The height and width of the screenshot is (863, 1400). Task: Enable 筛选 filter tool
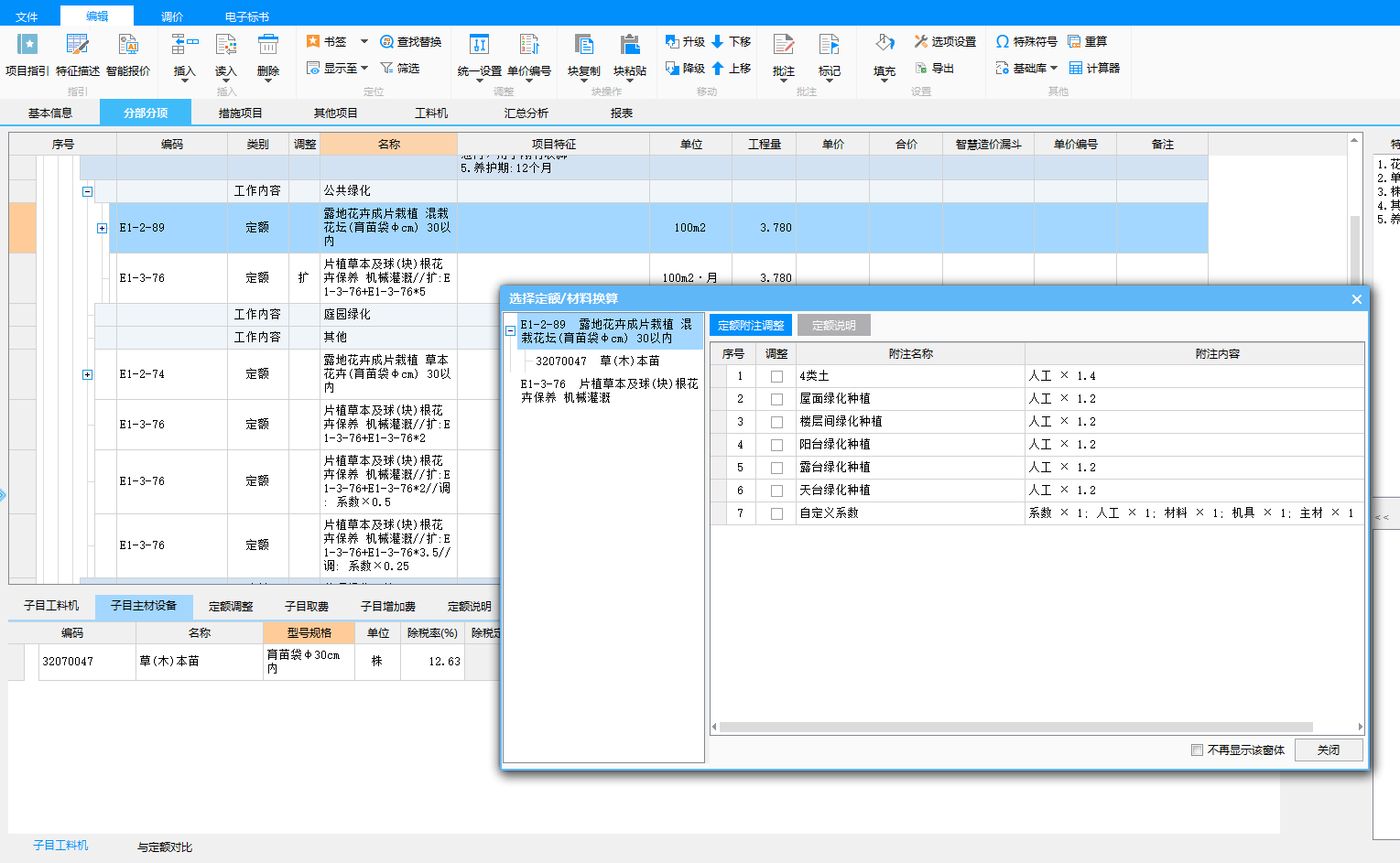[400, 68]
